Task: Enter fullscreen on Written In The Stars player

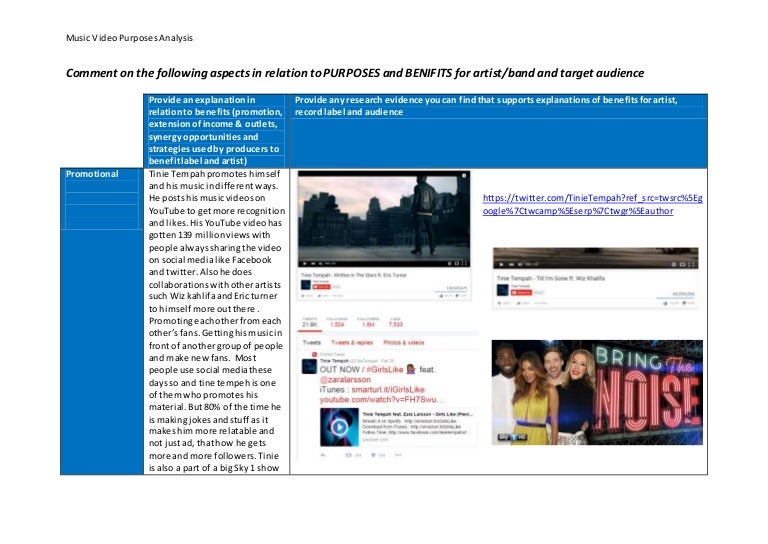Action: (462, 263)
